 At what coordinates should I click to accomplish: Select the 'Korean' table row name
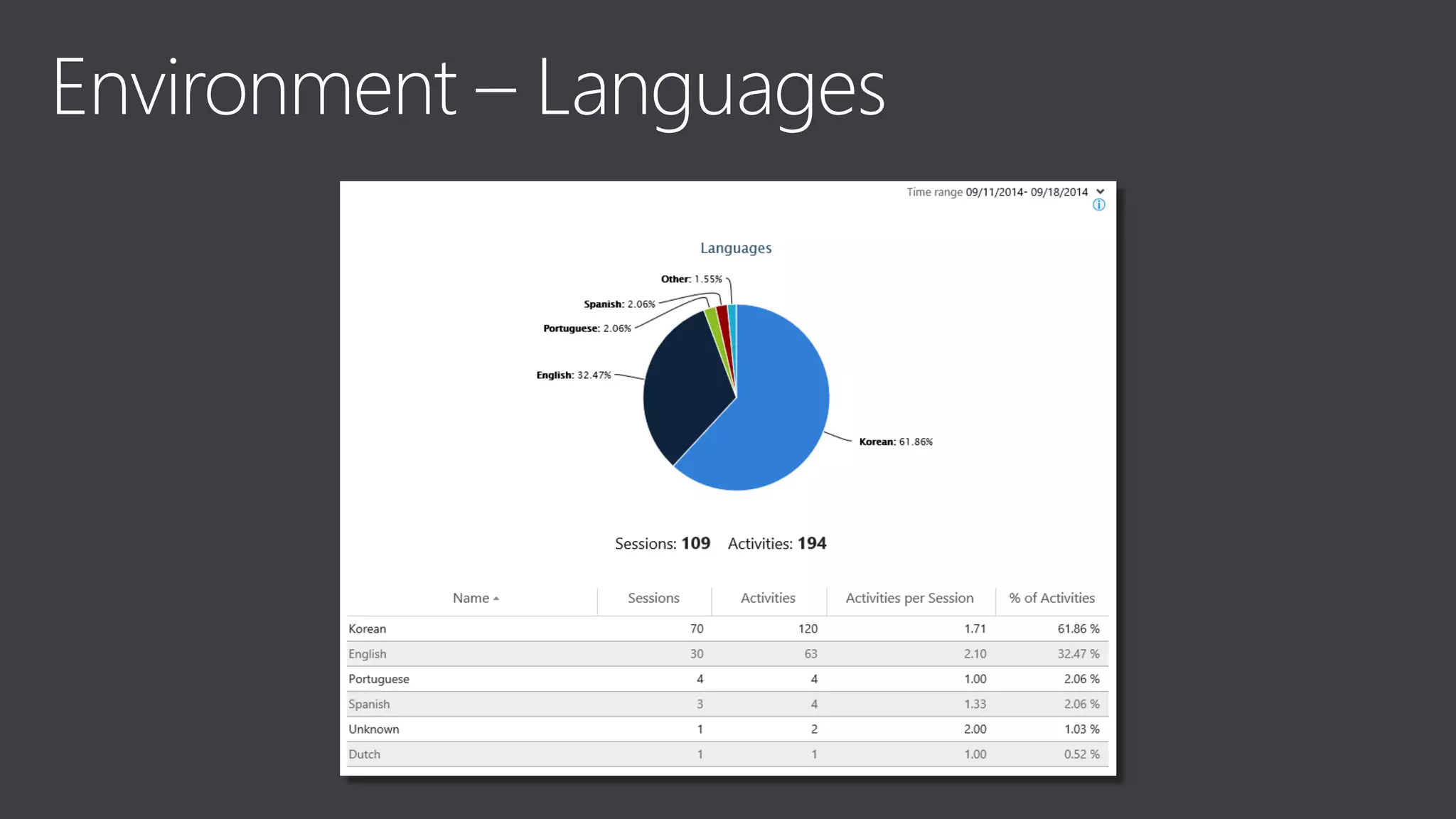[x=367, y=628]
